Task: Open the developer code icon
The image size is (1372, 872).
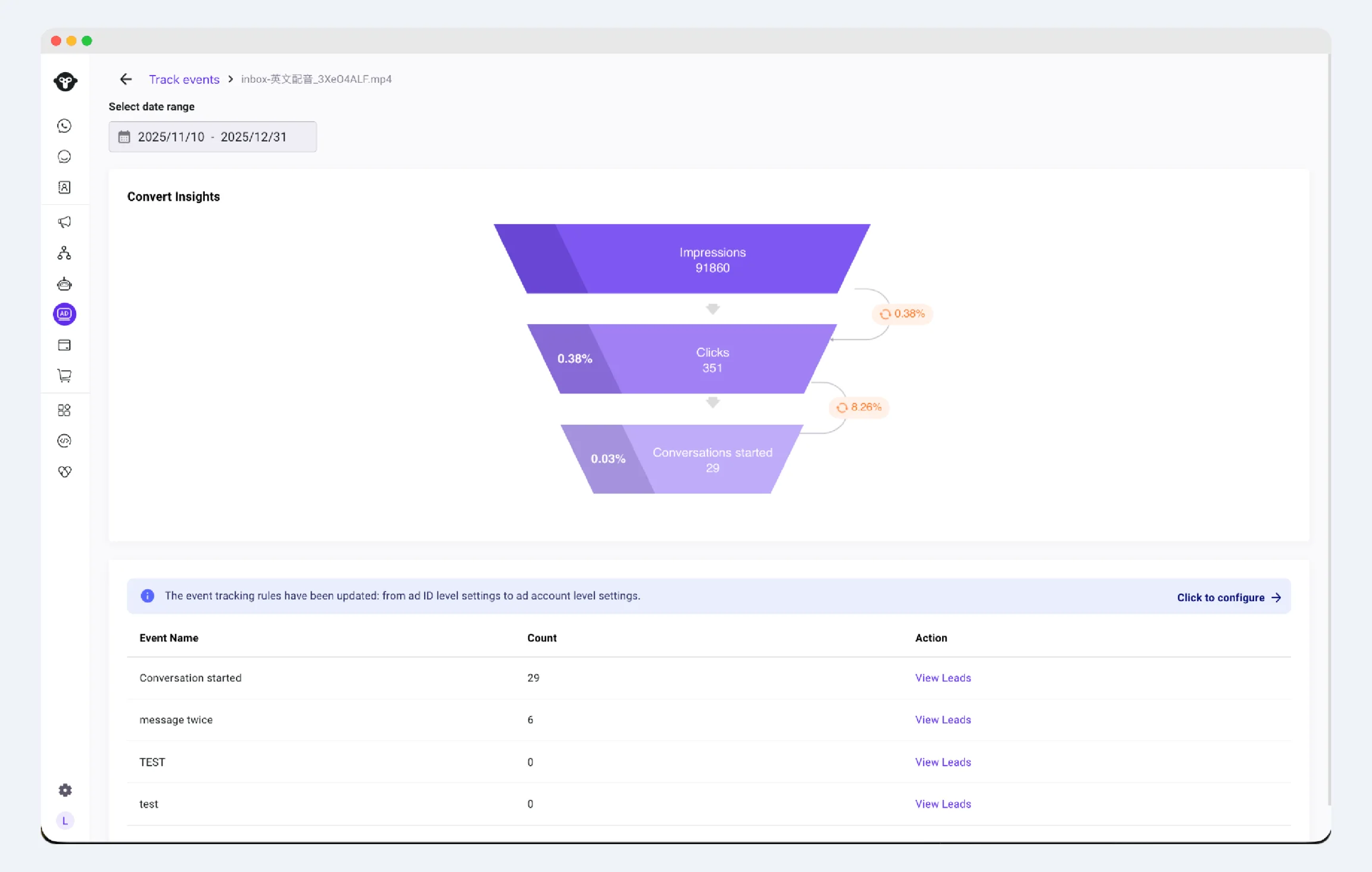Action: [64, 441]
